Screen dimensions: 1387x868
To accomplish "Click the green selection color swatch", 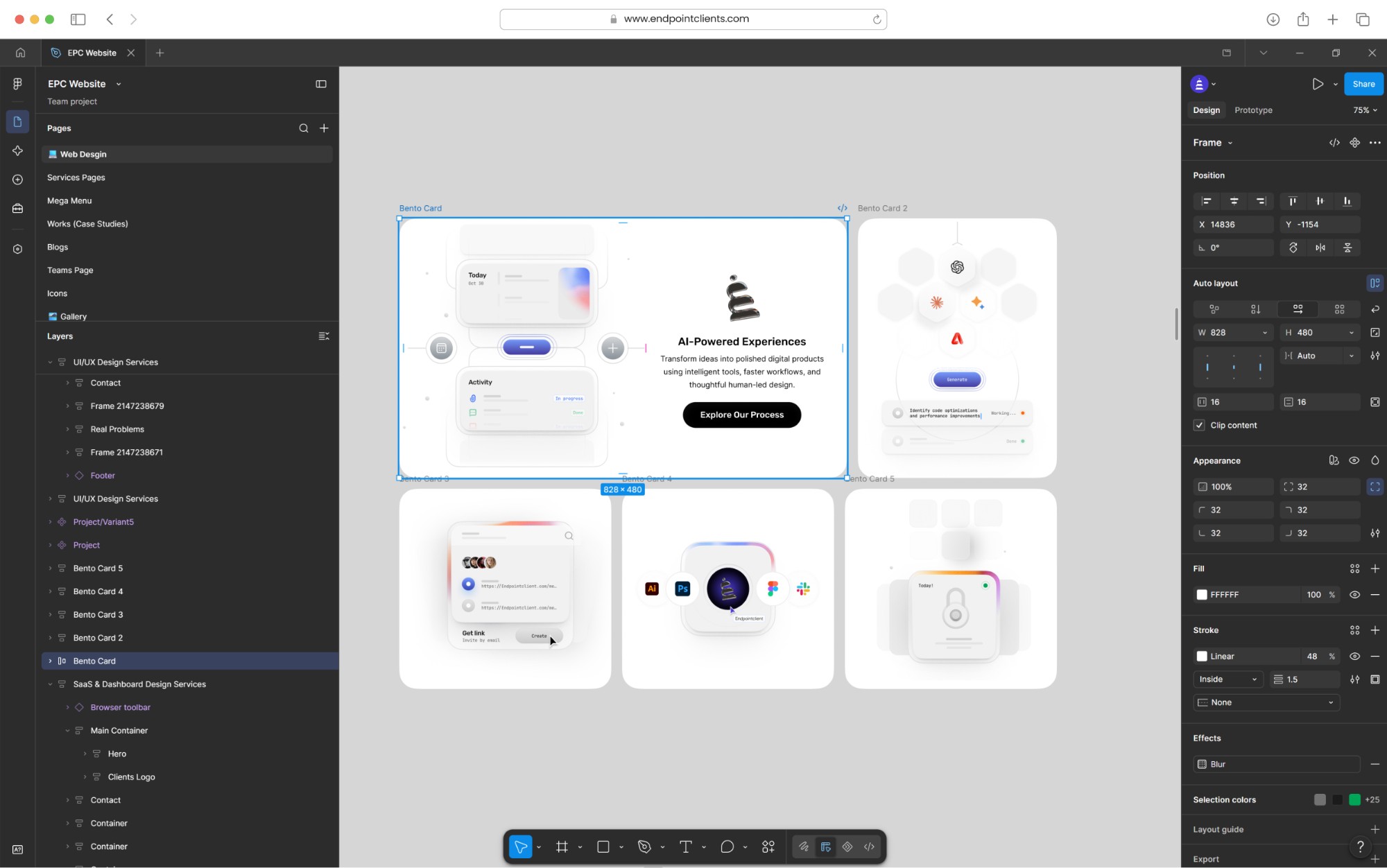I will point(1354,800).
